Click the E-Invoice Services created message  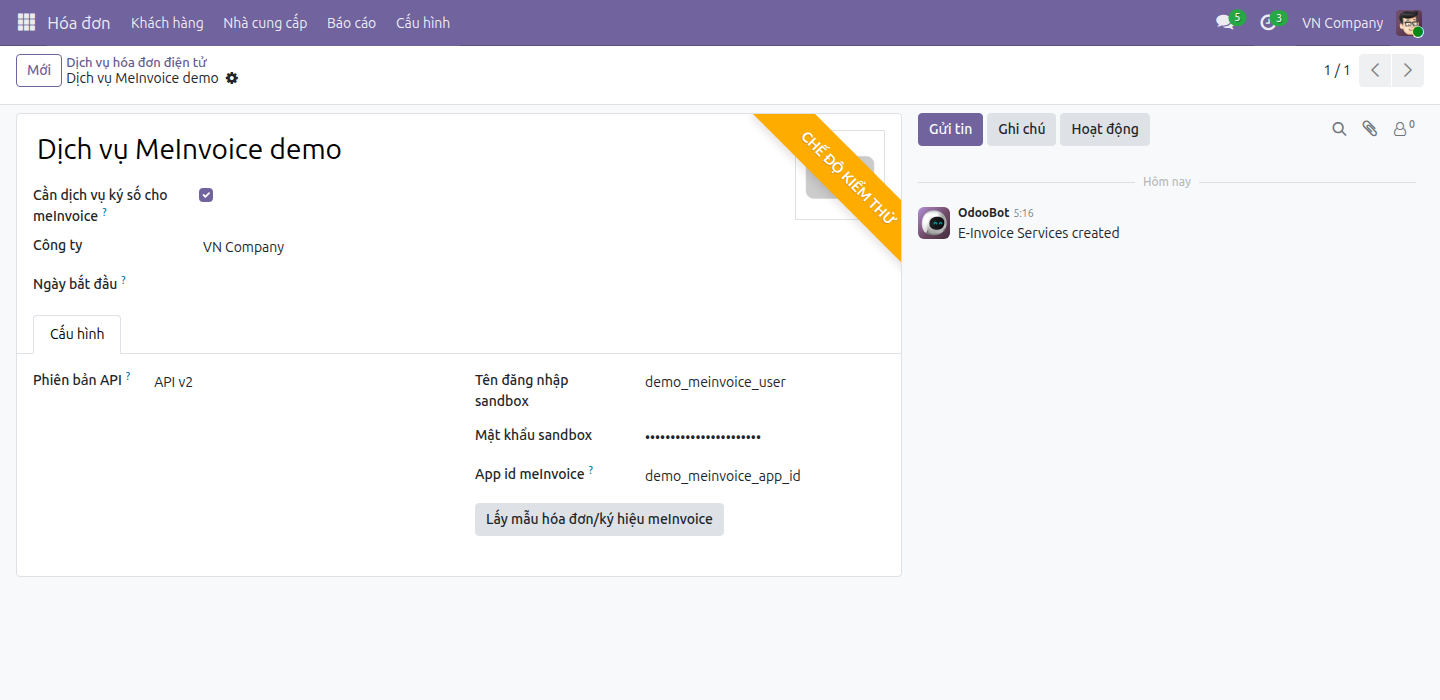[x=1039, y=233]
